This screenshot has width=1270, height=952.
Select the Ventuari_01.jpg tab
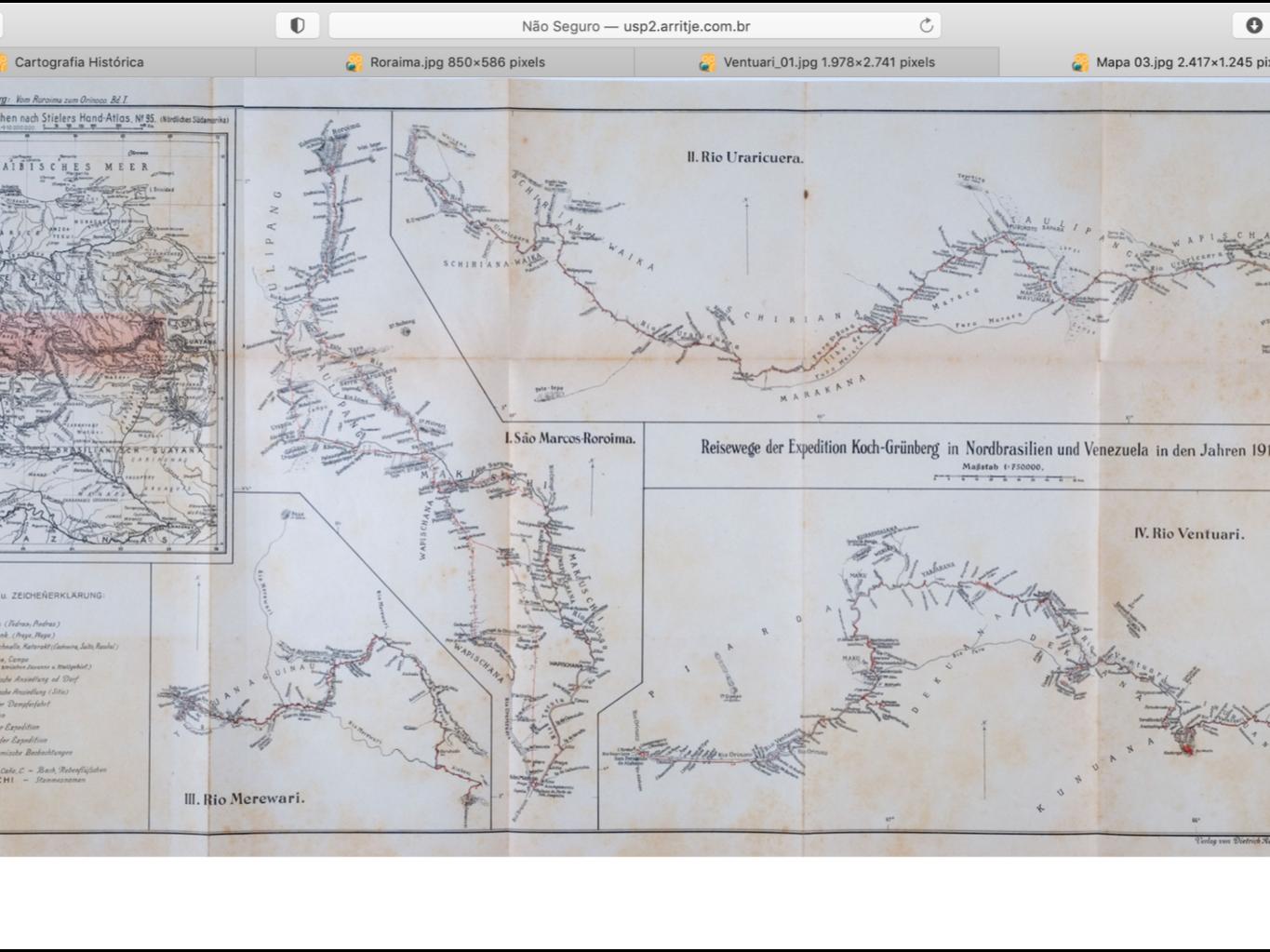(x=817, y=62)
